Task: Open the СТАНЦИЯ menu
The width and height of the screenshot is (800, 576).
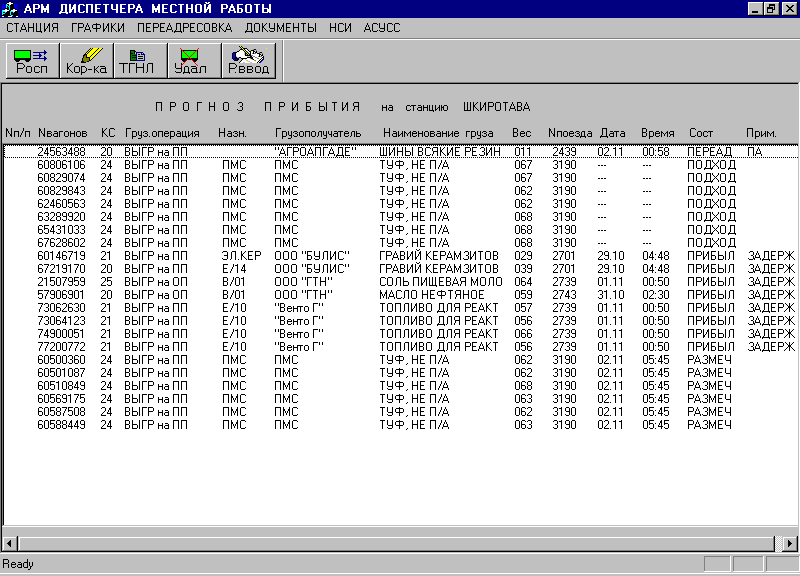Action: pos(32,28)
